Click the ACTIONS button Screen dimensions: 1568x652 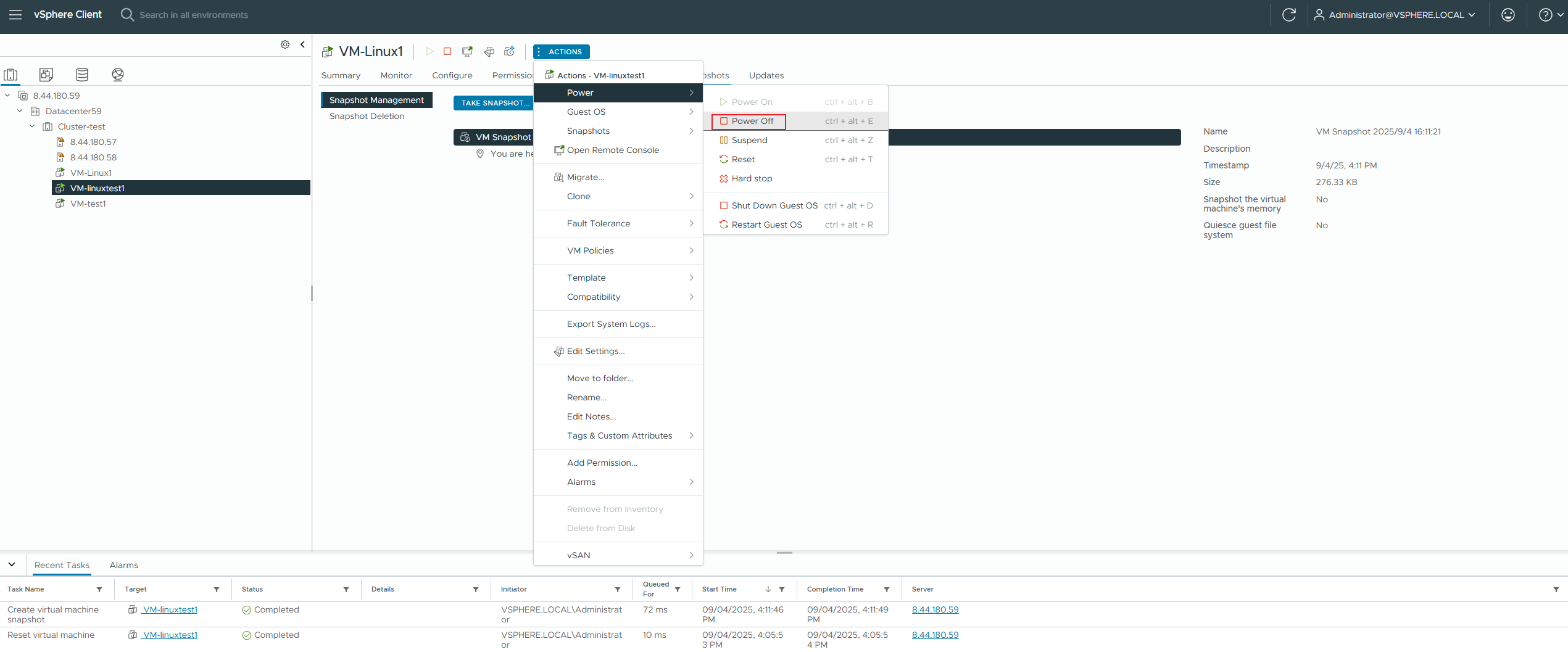click(562, 52)
